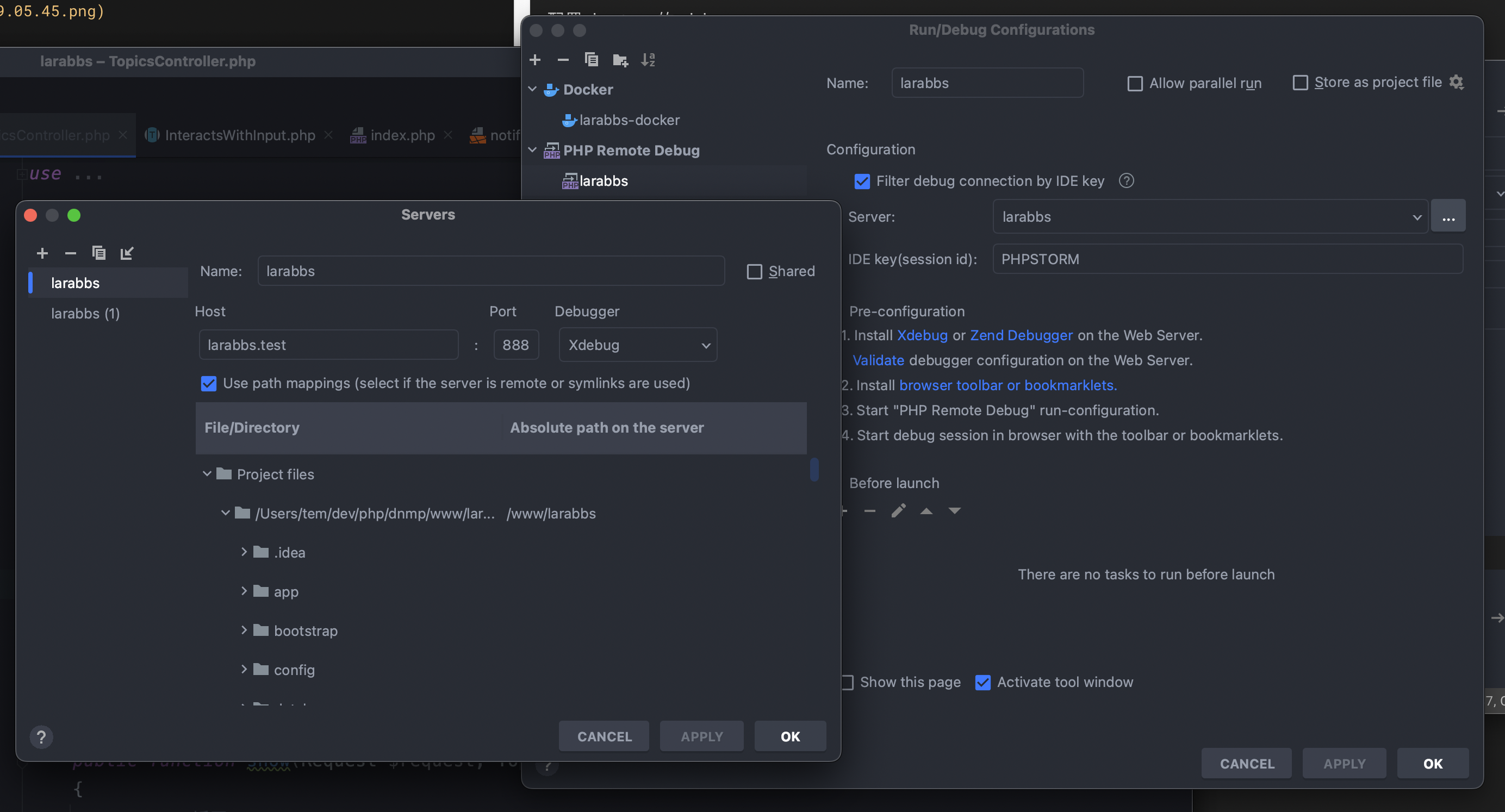Click sort alphabetically icon in Run/Debug toolbar
Image resolution: width=1505 pixels, height=812 pixels.
click(648, 60)
